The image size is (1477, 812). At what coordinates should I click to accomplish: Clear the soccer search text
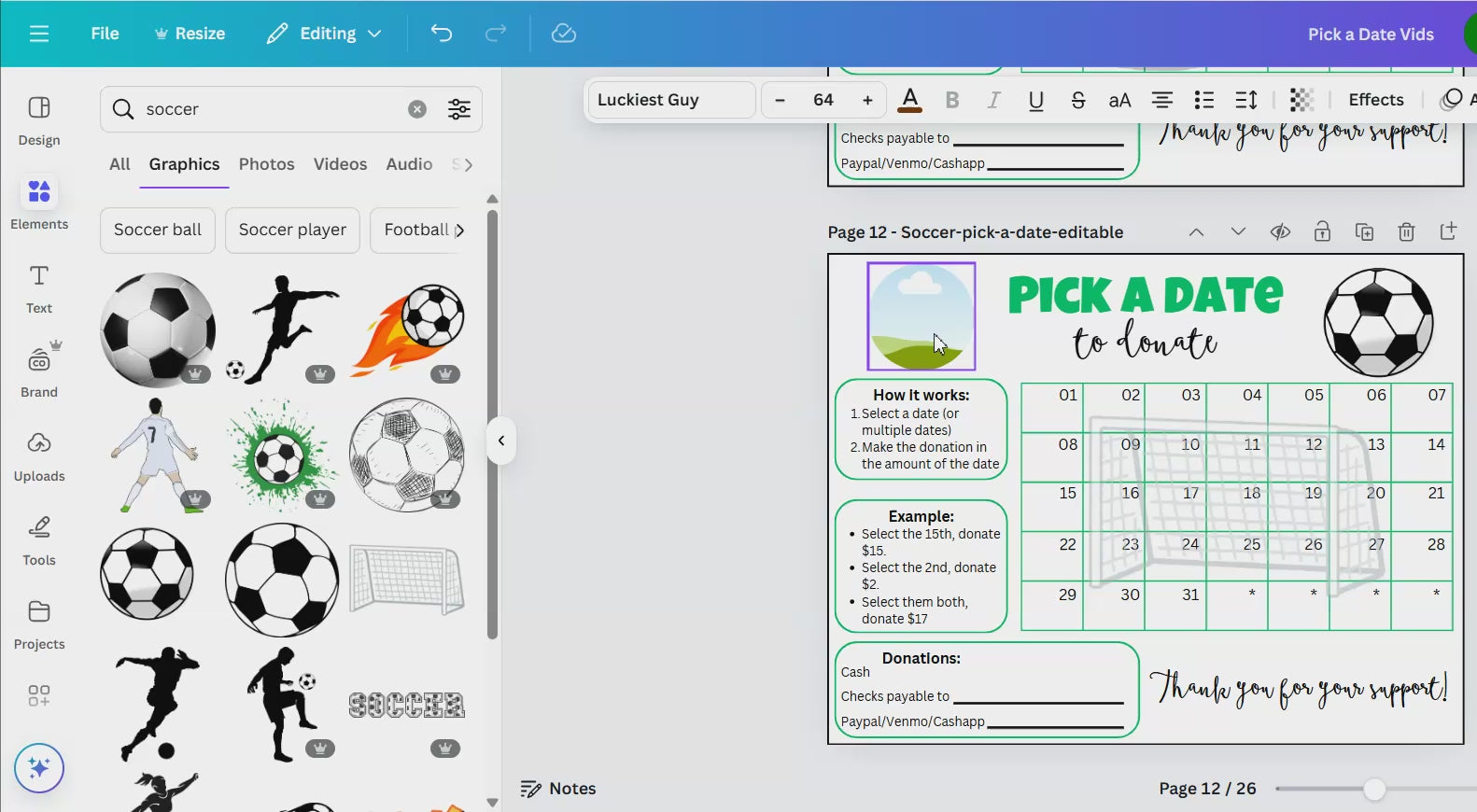[417, 109]
